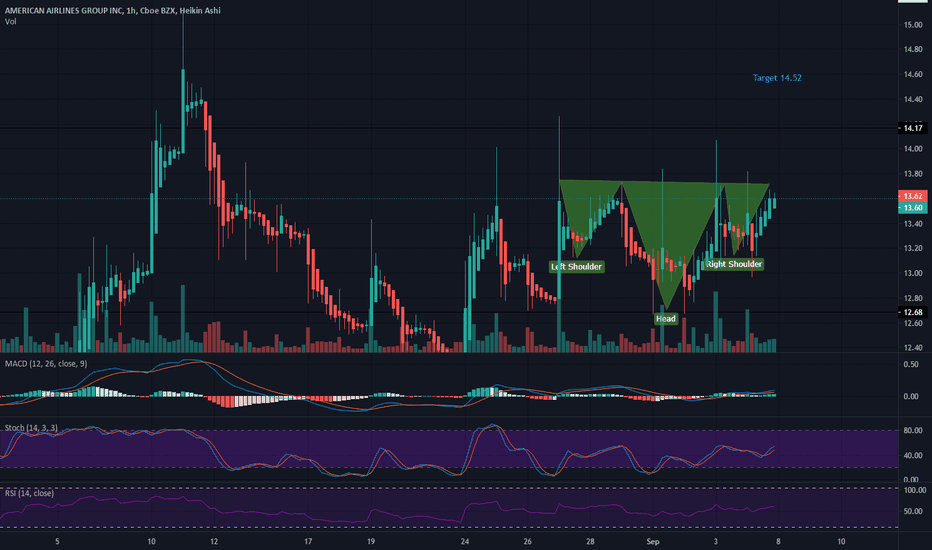Screen dimensions: 932x550
Task: Select the Head pattern label
Action: pyautogui.click(x=666, y=319)
